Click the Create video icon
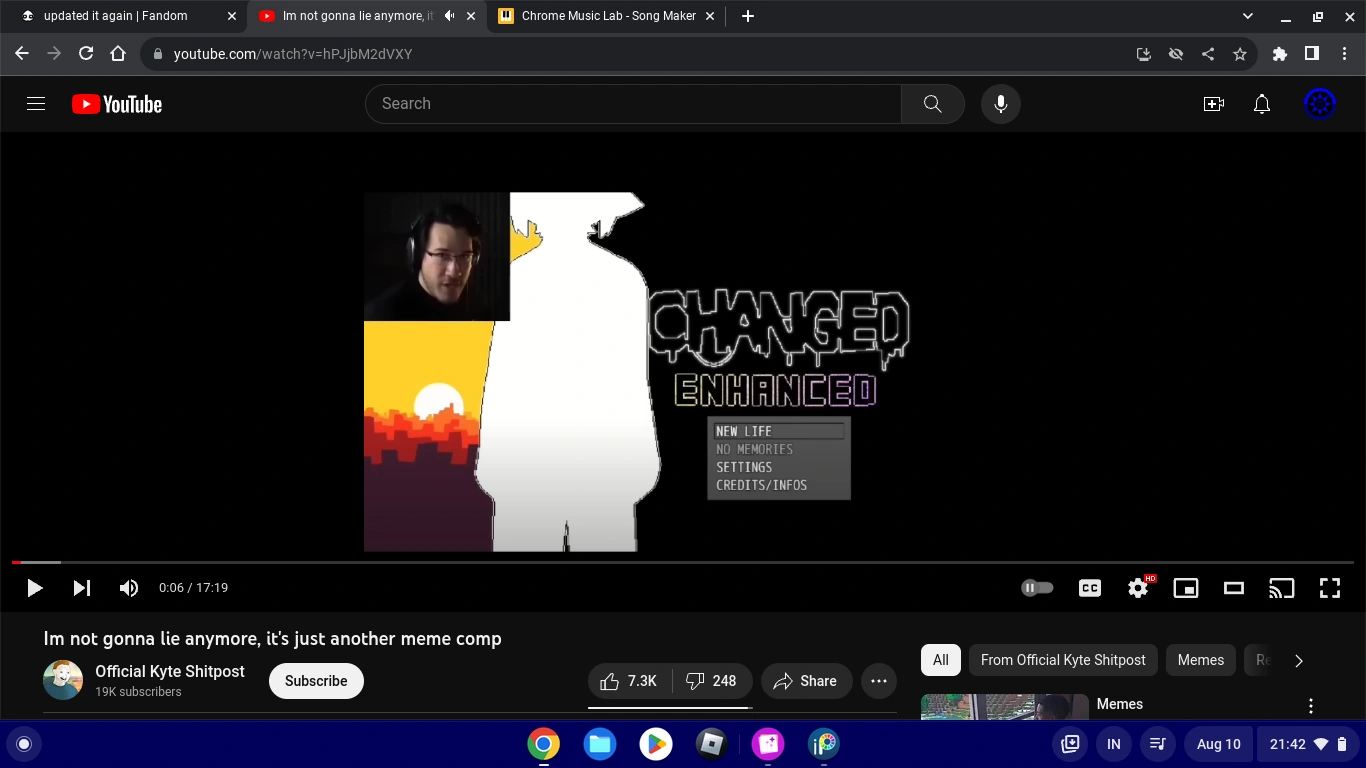1366x768 pixels. [x=1213, y=103]
